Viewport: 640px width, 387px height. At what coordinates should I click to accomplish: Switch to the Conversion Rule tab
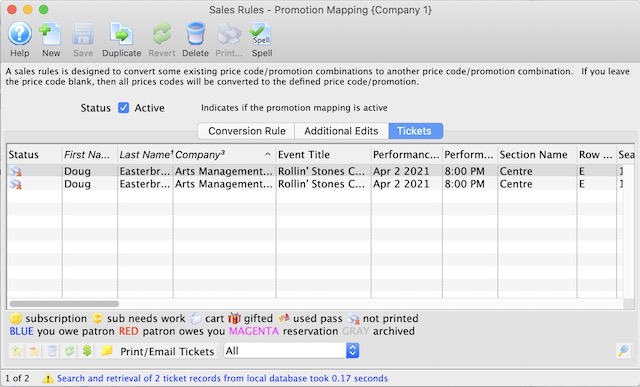click(247, 131)
